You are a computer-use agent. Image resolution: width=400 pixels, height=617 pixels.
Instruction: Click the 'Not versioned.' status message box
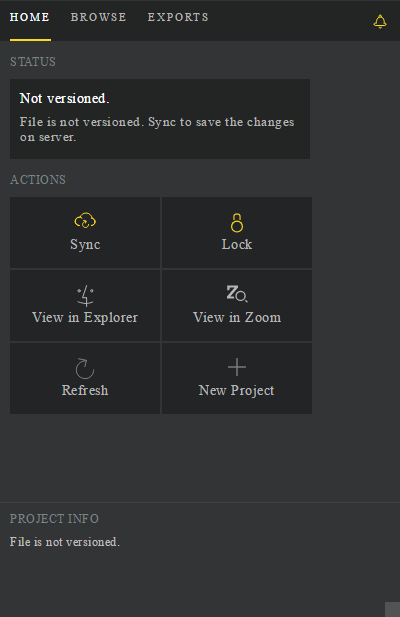point(160,119)
